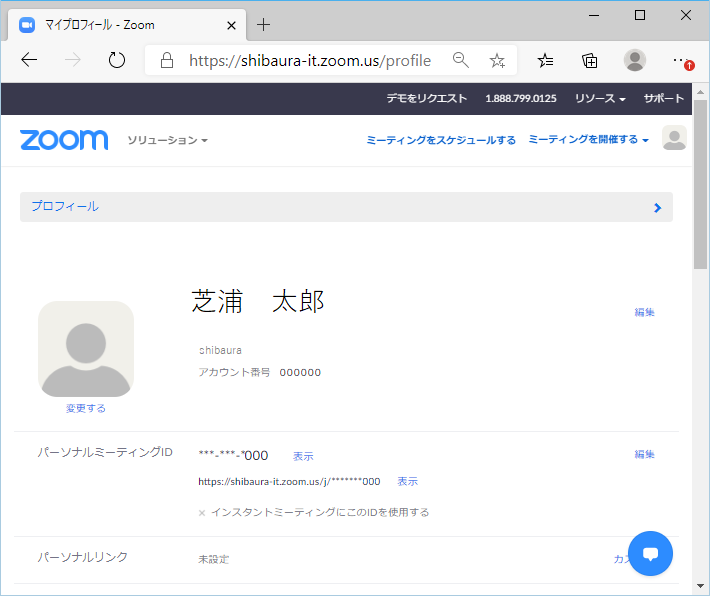Expand the リソース dropdown

[600, 99]
